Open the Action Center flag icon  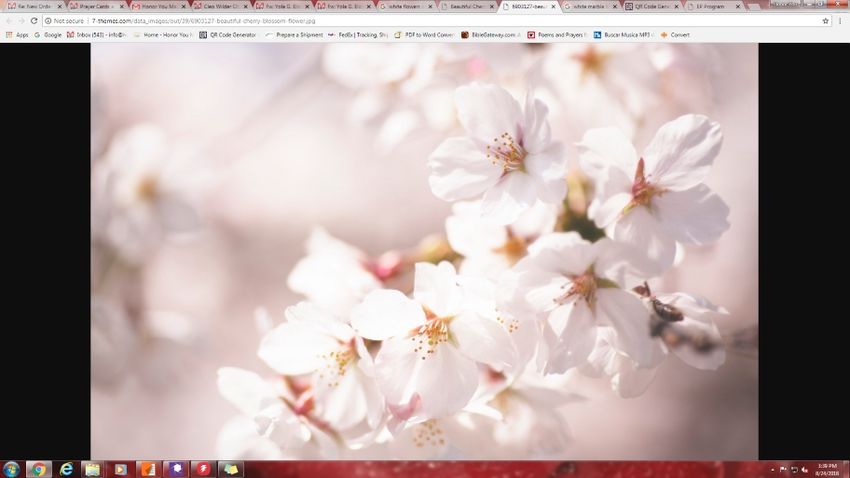coord(783,470)
